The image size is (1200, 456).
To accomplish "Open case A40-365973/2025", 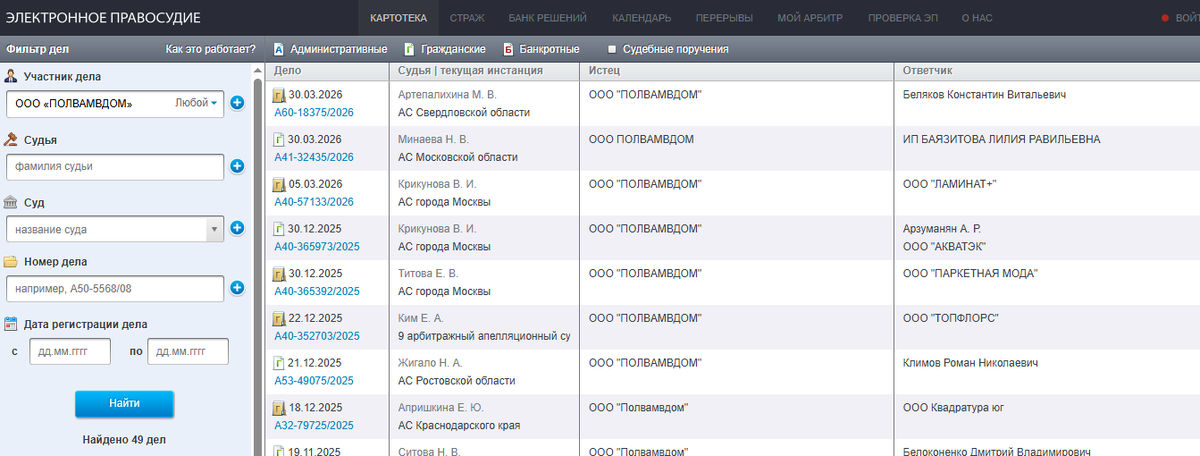I will tap(317, 246).
